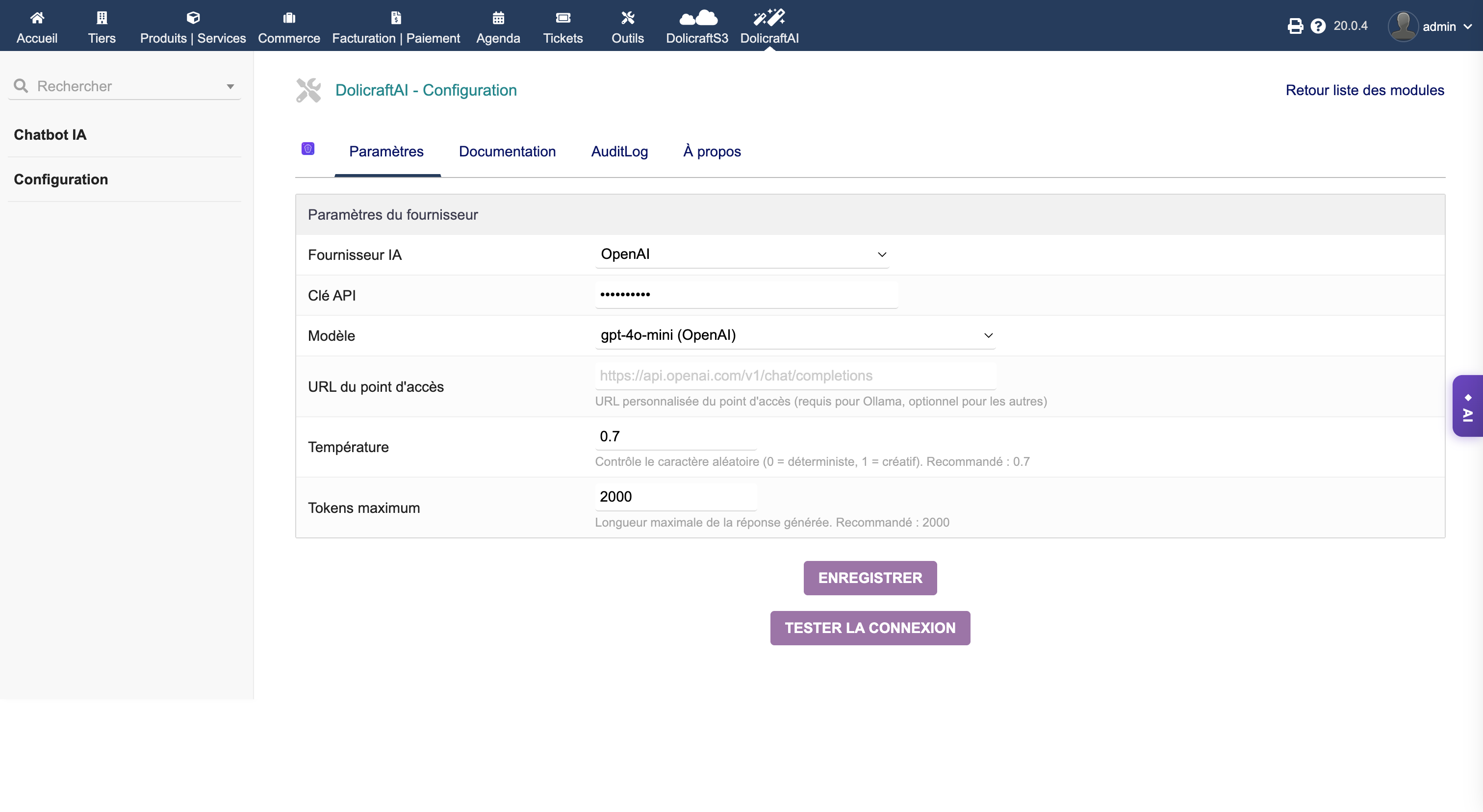1483x812 pixels.
Task: Click the Enregistrer button
Action: 869,578
